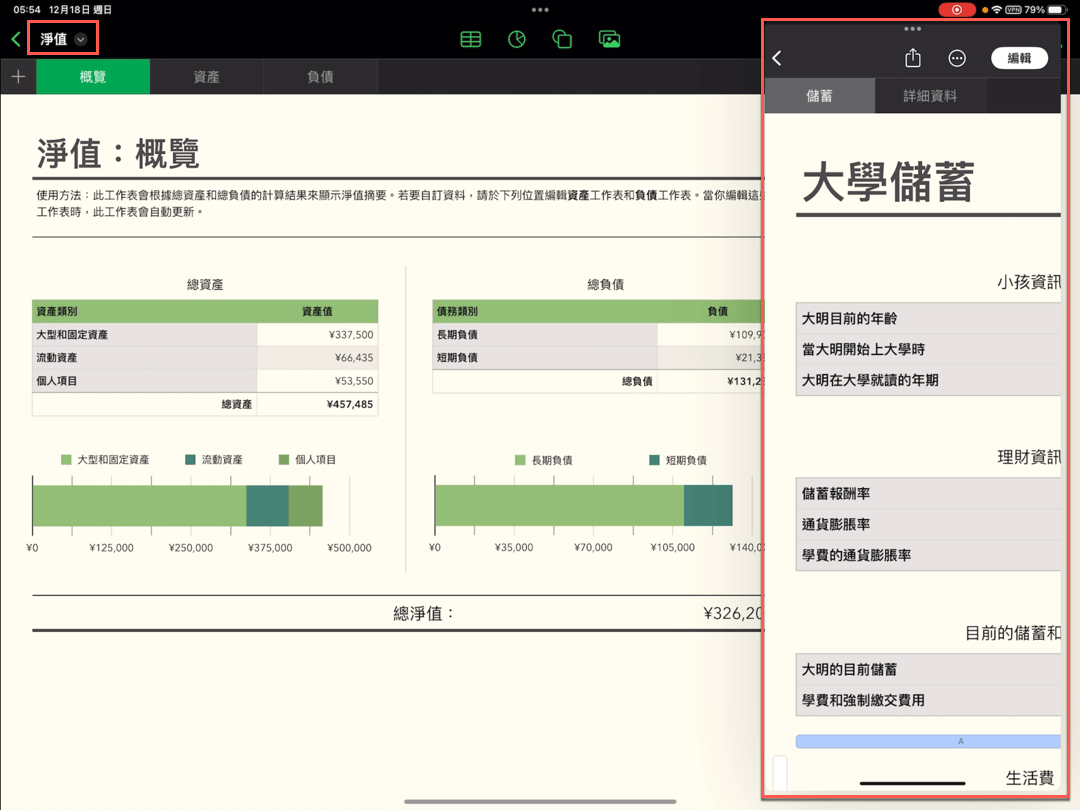1080x810 pixels.
Task: Tap the battery indicator in the status bar
Action: [1057, 10]
